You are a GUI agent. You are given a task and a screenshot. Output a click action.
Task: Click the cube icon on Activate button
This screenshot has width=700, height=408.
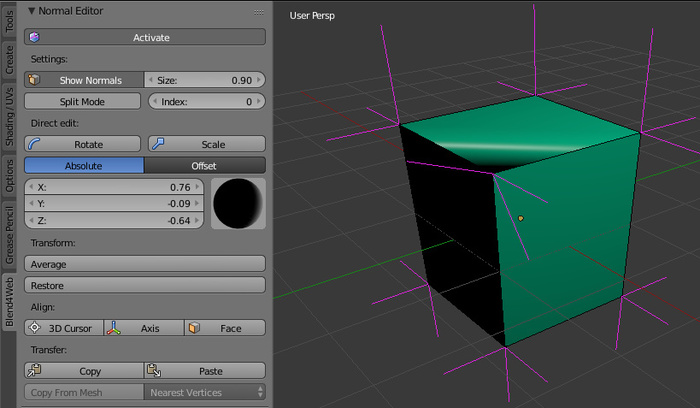pos(34,37)
